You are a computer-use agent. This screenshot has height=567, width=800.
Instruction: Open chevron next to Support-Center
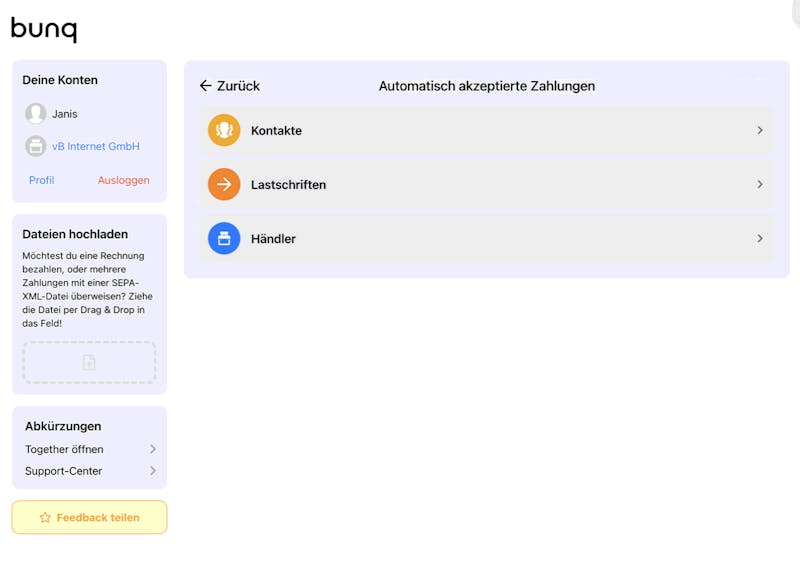153,471
